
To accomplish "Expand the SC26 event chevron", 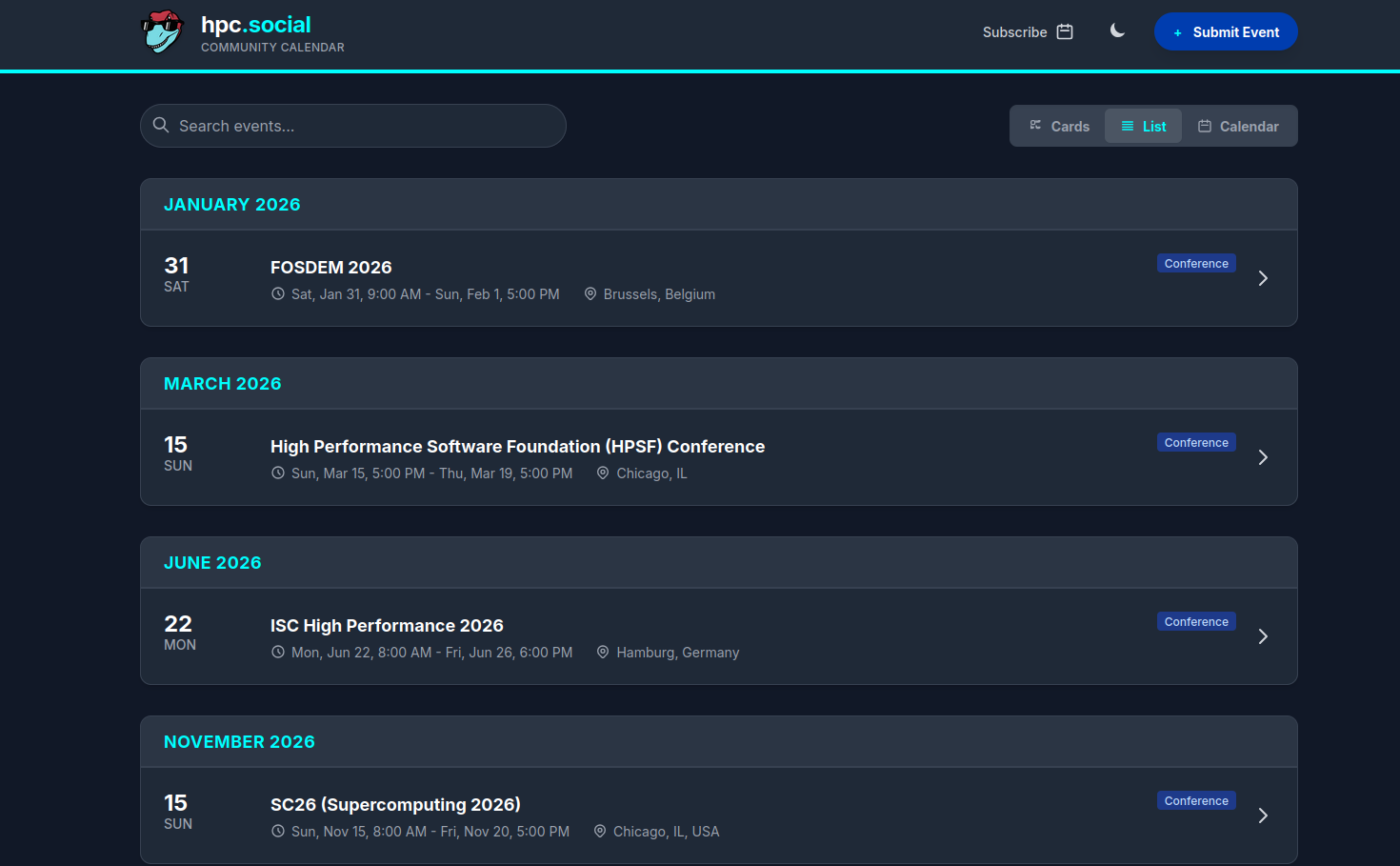I will pyautogui.click(x=1263, y=816).
